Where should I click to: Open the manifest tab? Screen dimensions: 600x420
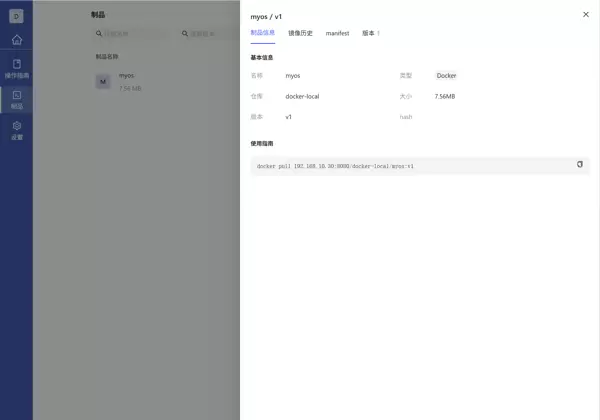point(337,33)
